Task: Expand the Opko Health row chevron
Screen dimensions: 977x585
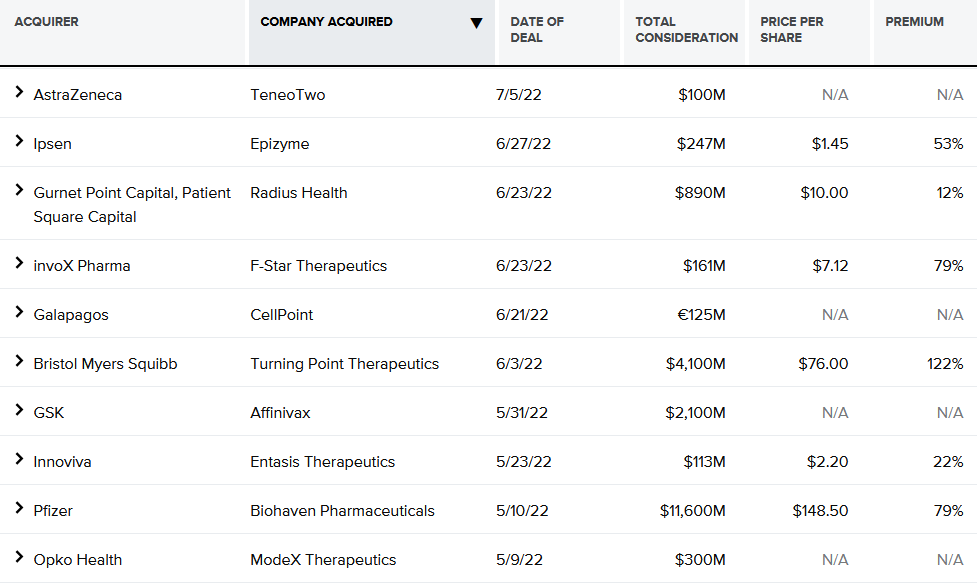Action: 19,557
